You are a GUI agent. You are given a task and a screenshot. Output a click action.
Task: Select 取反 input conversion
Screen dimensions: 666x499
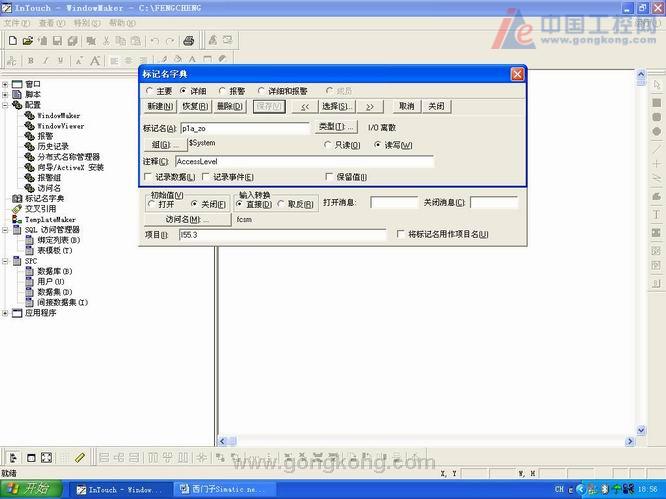[x=280, y=204]
